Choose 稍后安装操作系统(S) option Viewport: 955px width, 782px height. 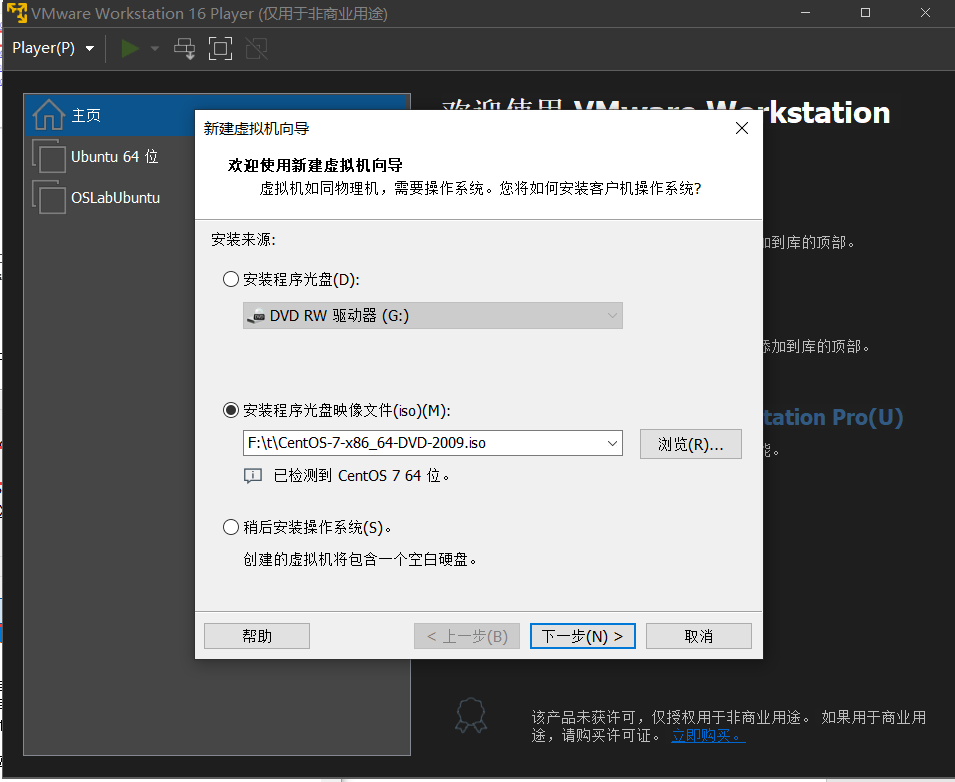point(231,528)
